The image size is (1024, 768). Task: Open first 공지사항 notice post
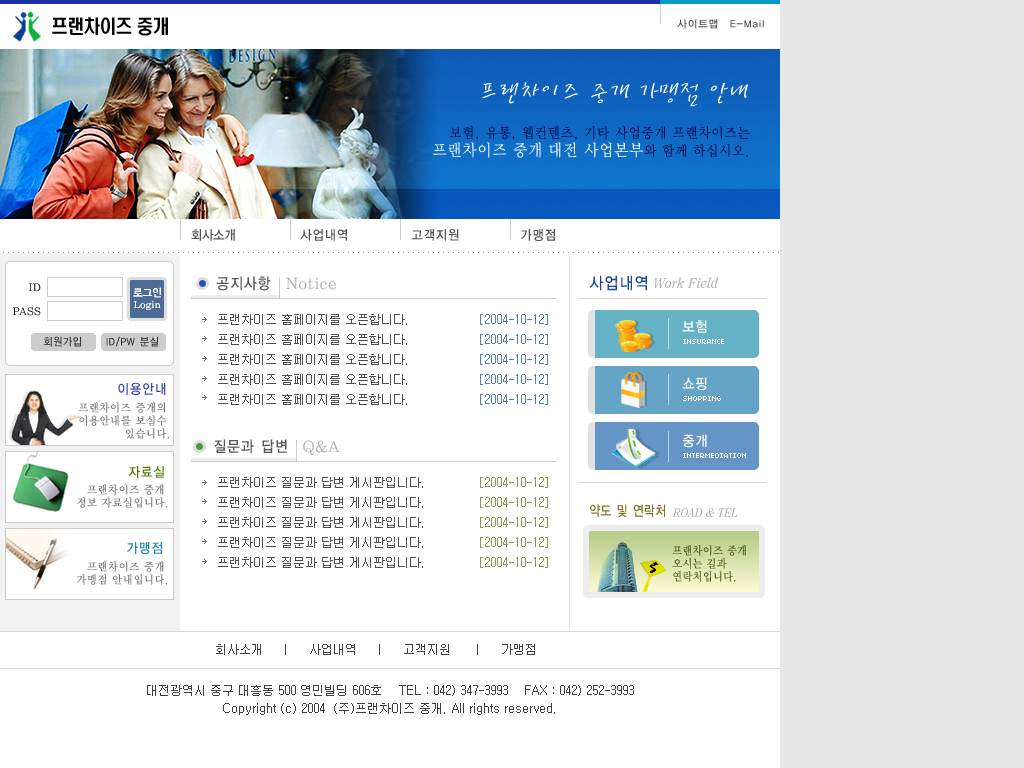pyautogui.click(x=312, y=320)
